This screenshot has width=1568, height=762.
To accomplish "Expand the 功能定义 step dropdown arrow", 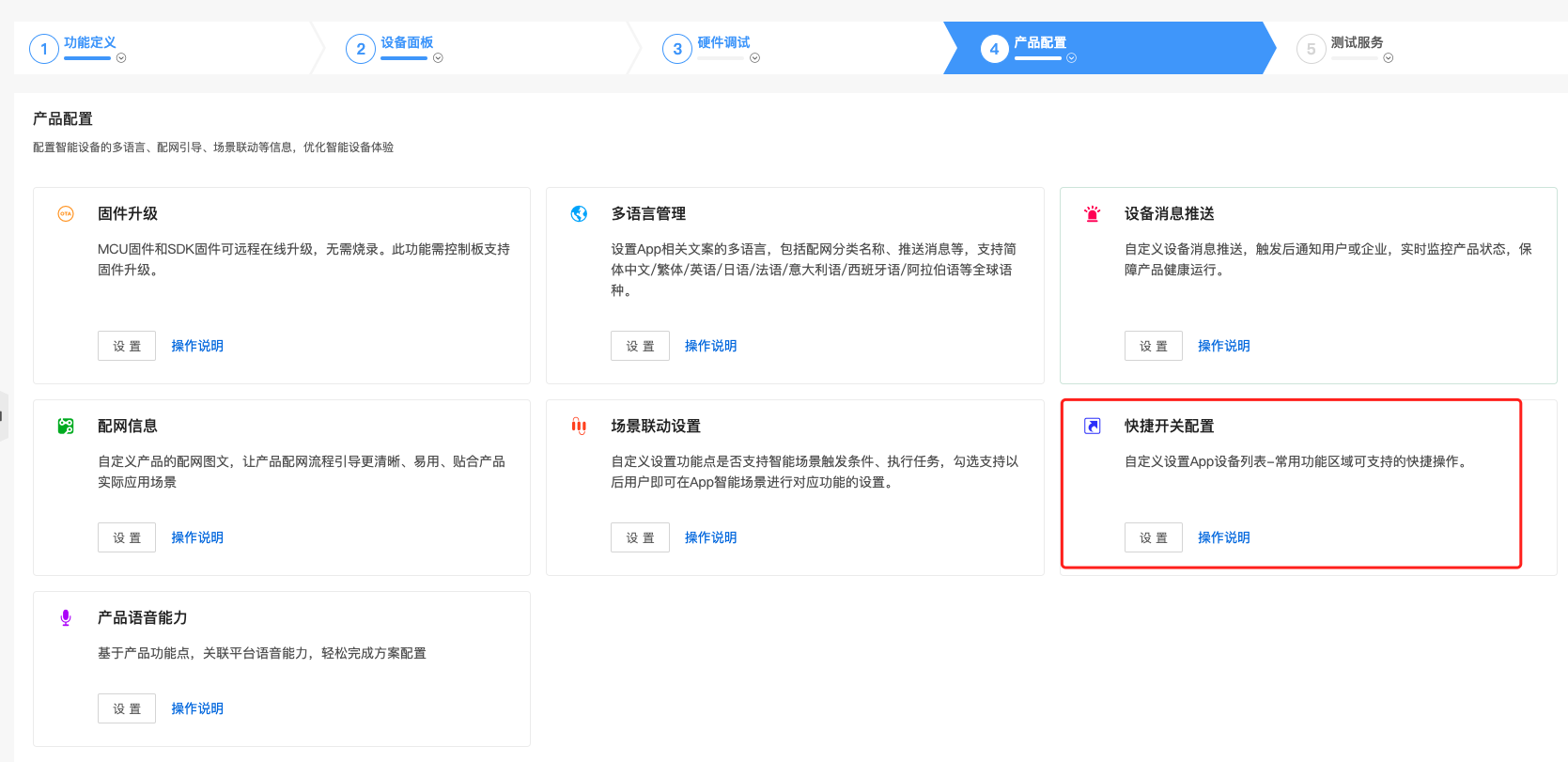I will click(x=121, y=58).
